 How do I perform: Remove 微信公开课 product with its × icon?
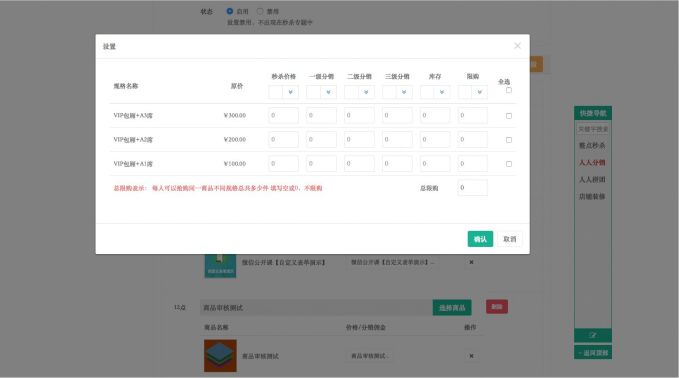pos(471,262)
